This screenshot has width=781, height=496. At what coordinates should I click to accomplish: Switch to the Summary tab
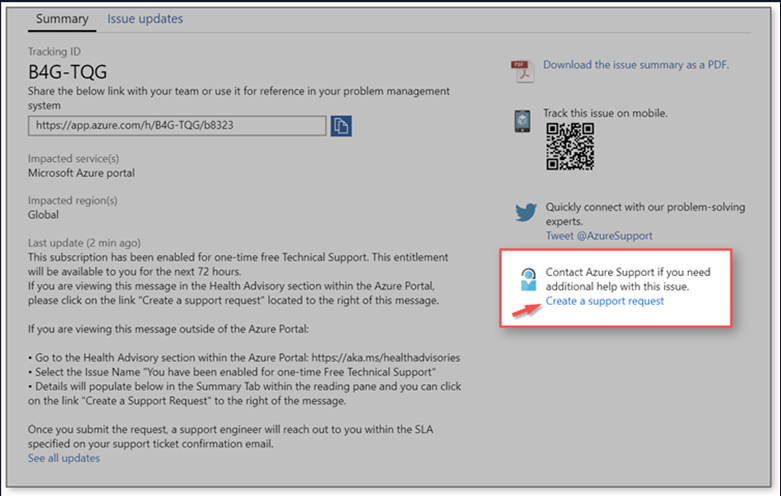click(62, 19)
